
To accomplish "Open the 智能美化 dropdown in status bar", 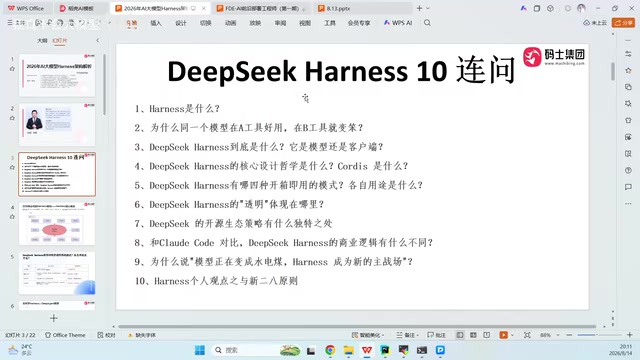I will click(368, 335).
